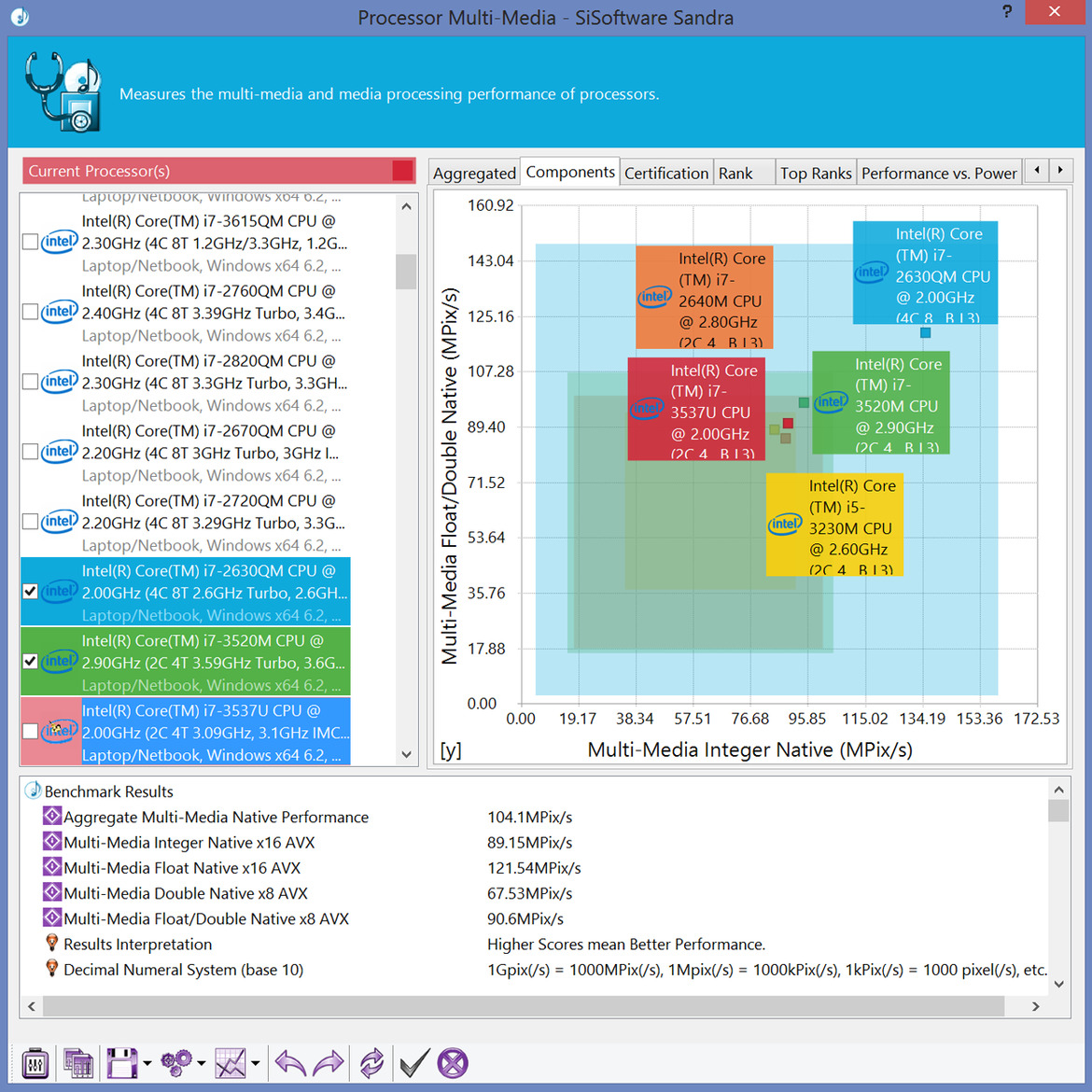
Task: Check the i7-2720QM processor checkbox
Action: click(x=30, y=521)
